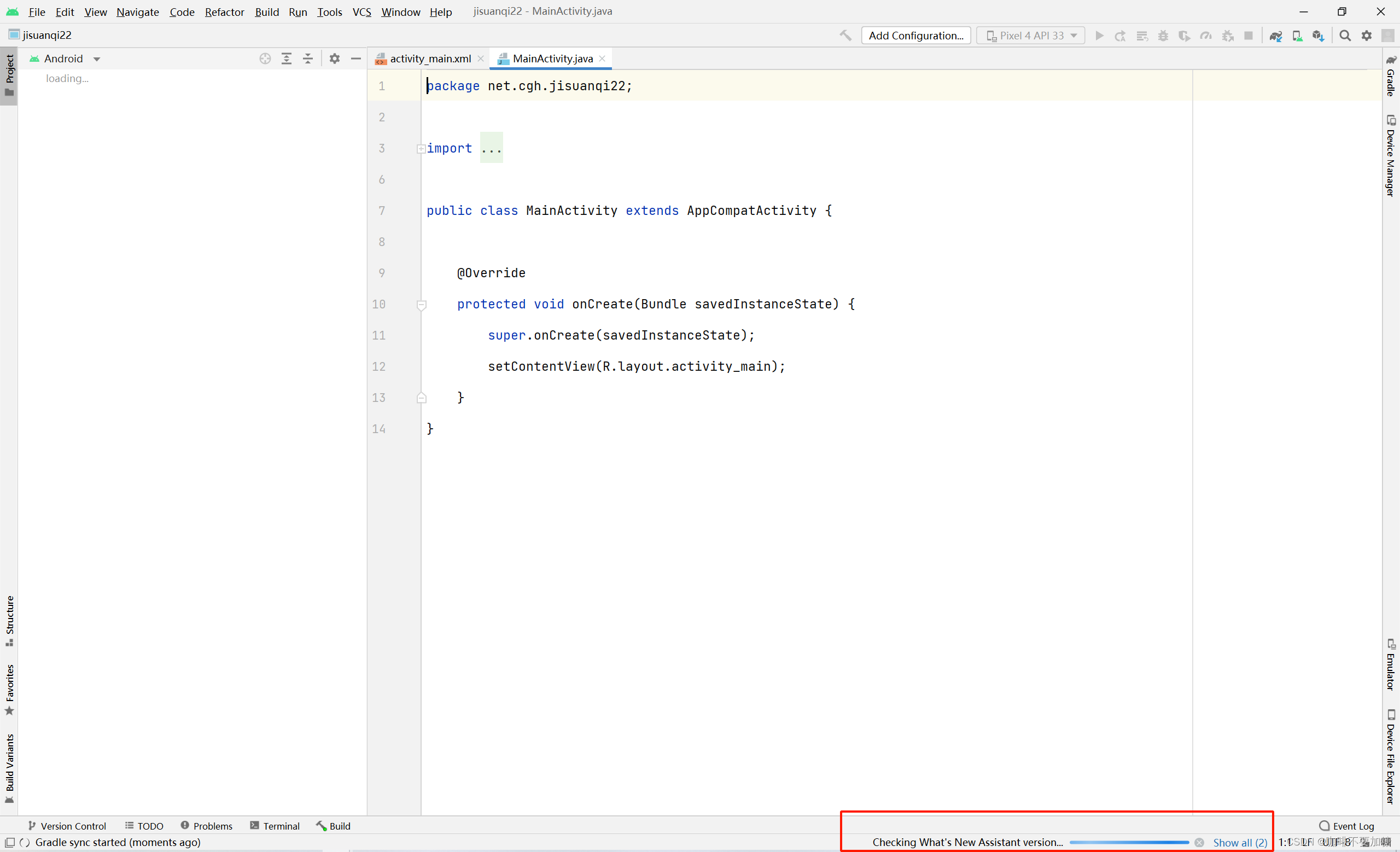
Task: Expand the collapsed import ellipsis
Action: (492, 148)
